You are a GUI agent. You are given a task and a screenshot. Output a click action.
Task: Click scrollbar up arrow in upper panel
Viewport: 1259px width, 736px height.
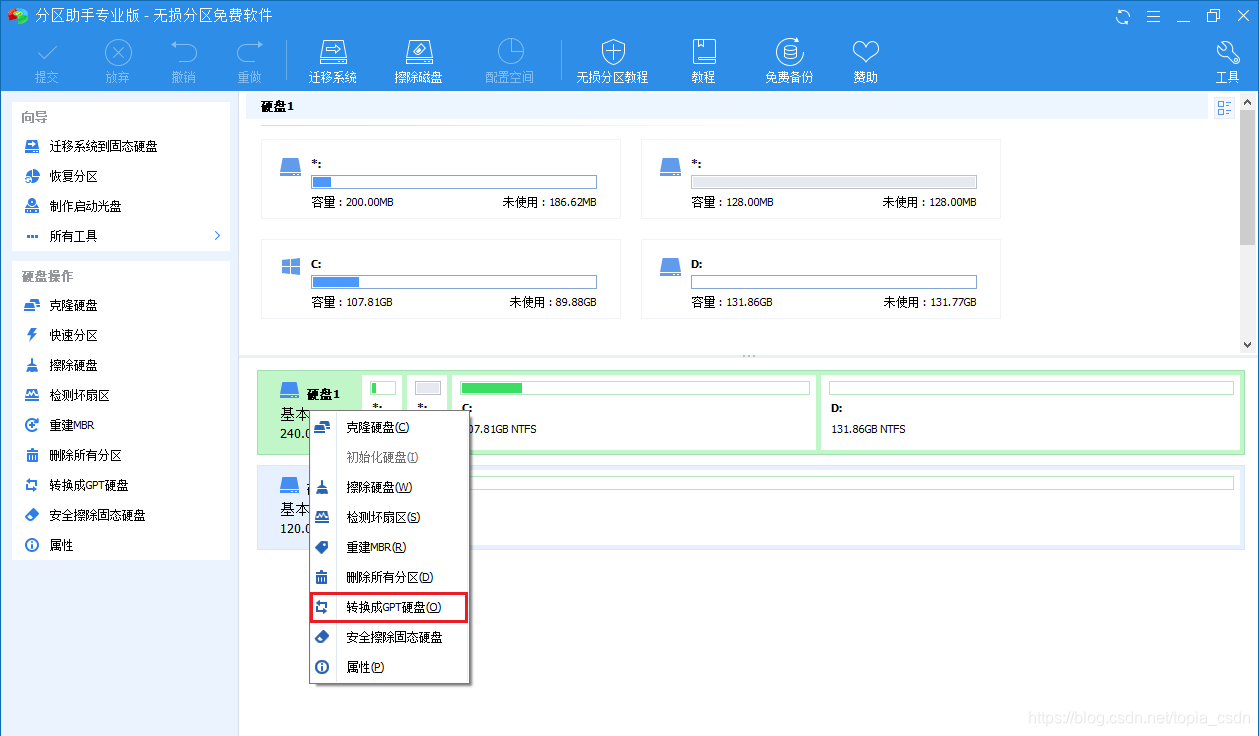[1247, 101]
